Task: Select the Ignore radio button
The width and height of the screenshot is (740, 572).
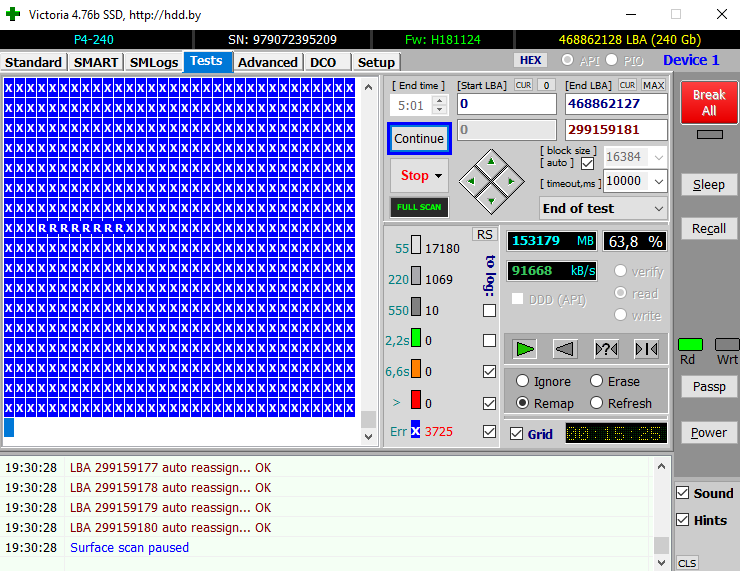Action: tap(522, 380)
